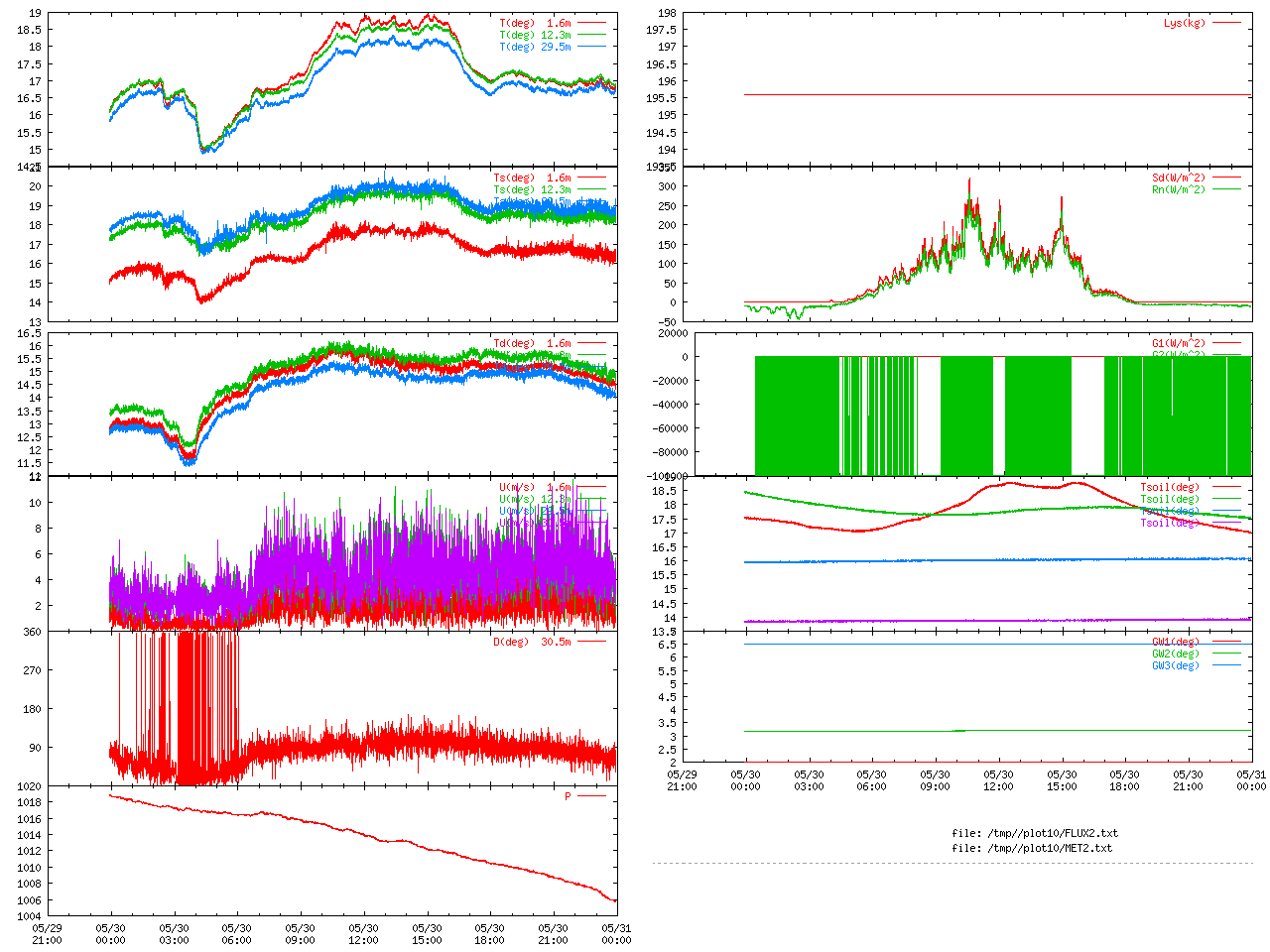Click the 1020 tick label on pressure axis
1270x952 pixels.
click(x=30, y=786)
